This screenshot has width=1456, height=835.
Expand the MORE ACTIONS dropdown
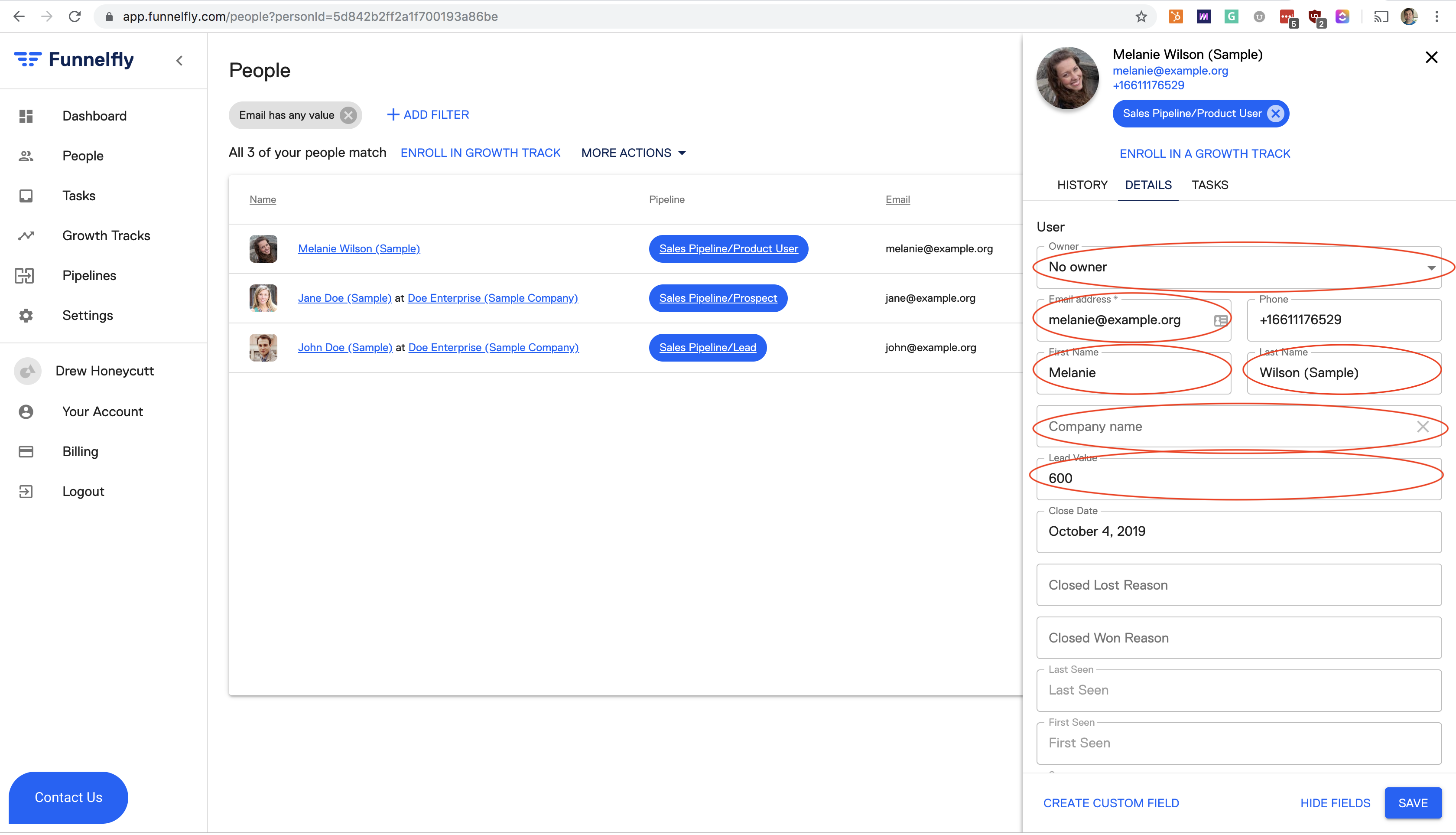[x=634, y=153]
